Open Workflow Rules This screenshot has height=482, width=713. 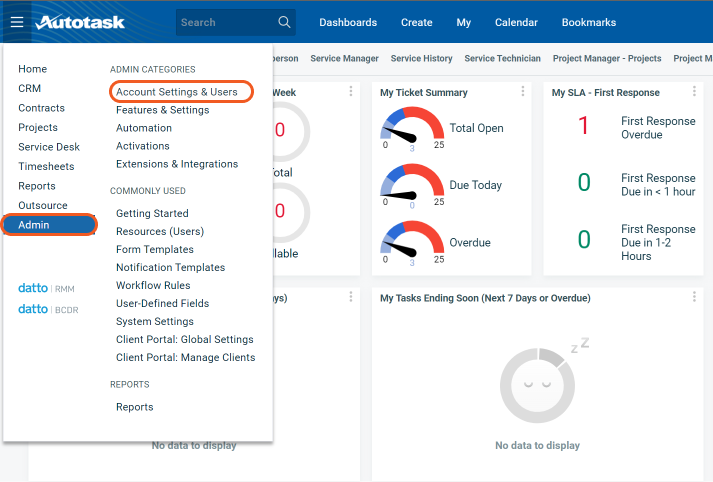point(153,285)
